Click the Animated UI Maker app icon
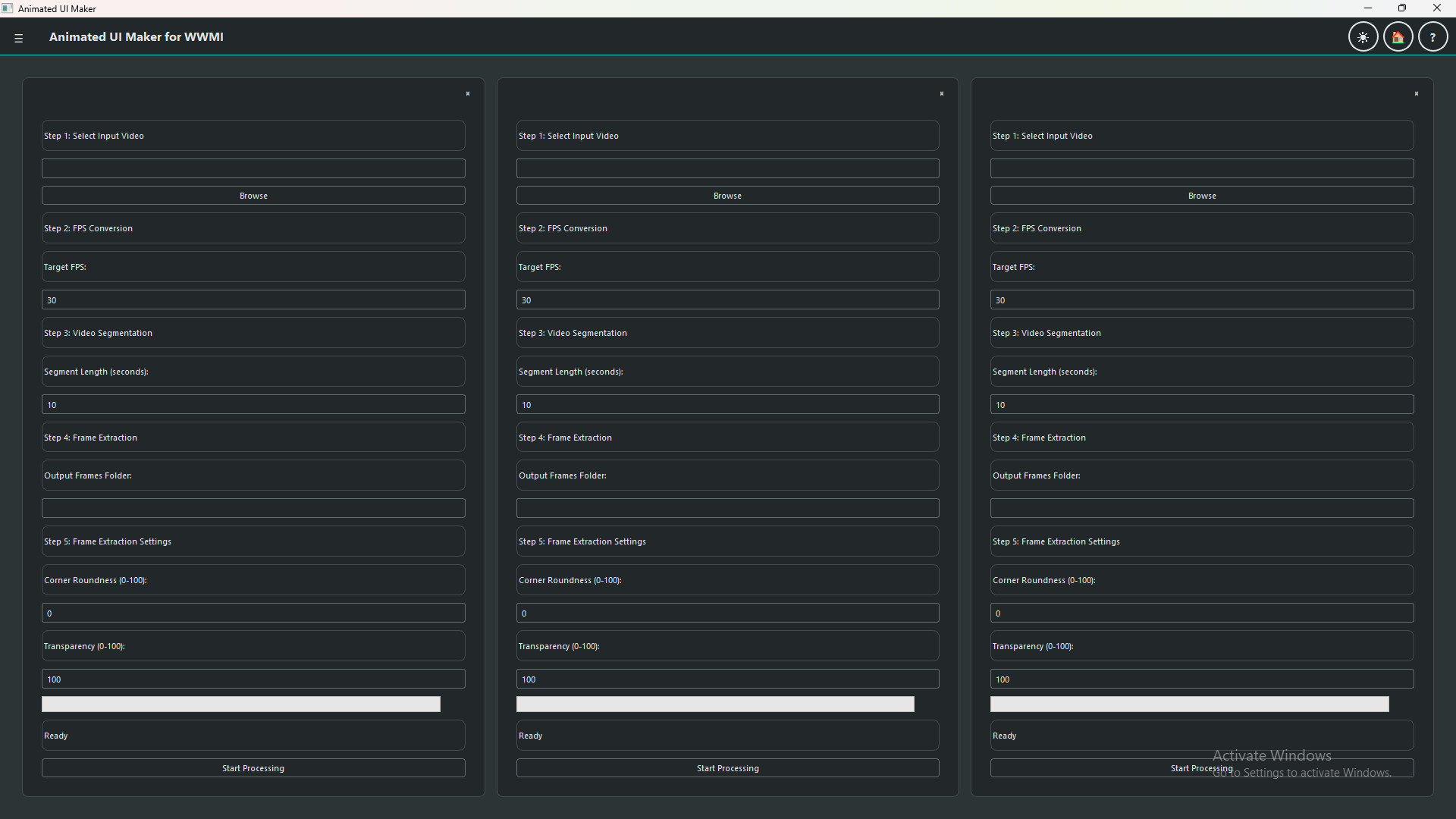The image size is (1456, 819). pos(8,8)
